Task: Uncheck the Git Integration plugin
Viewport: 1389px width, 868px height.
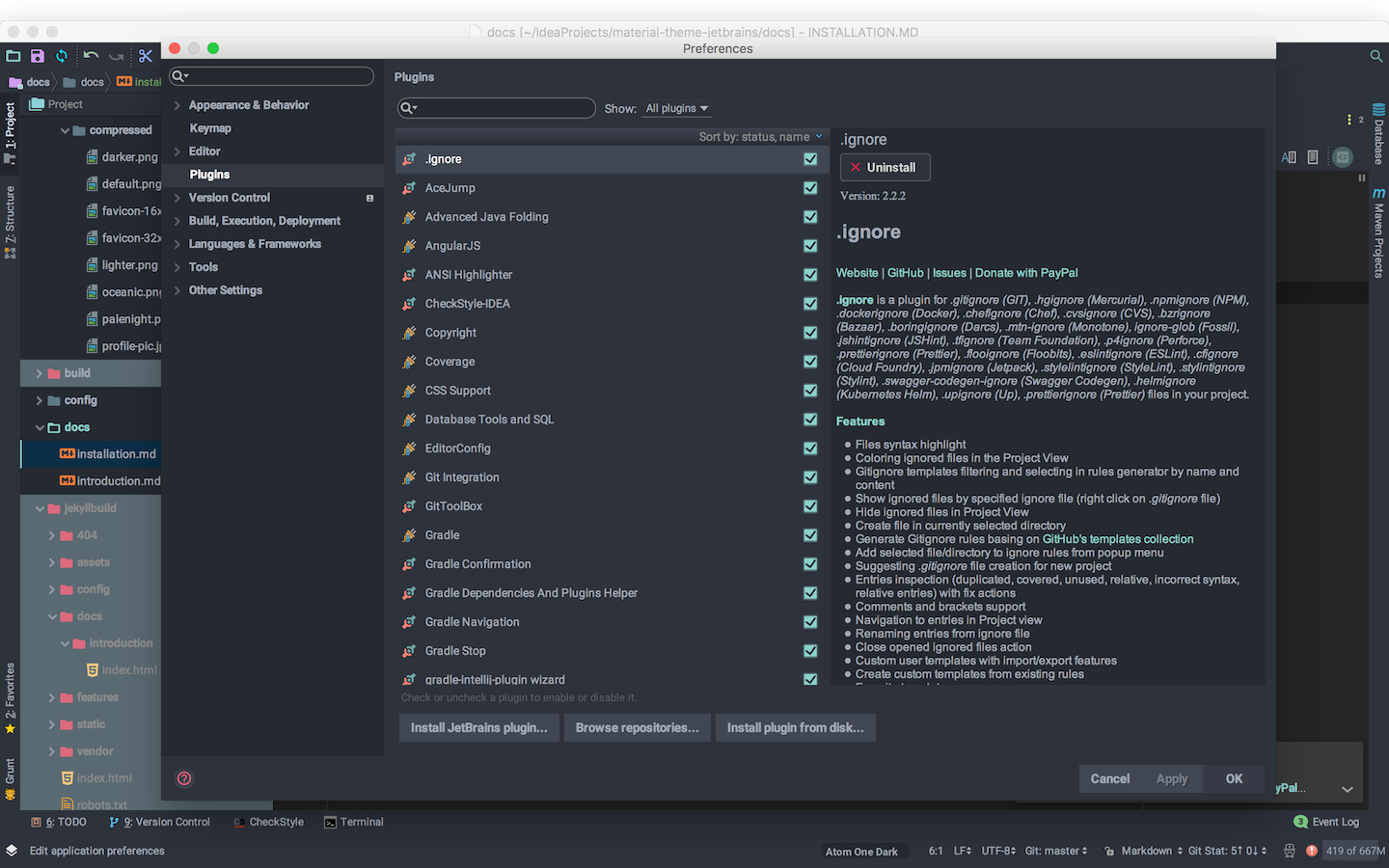Action: click(810, 477)
